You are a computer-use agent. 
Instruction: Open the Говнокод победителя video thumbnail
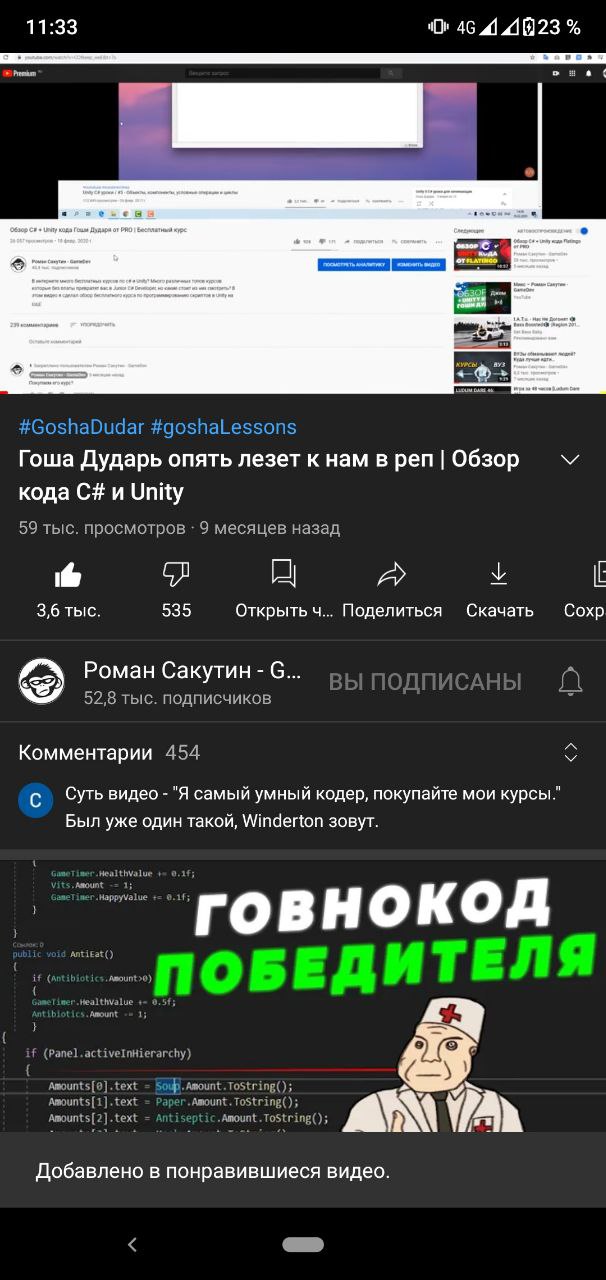[303, 996]
